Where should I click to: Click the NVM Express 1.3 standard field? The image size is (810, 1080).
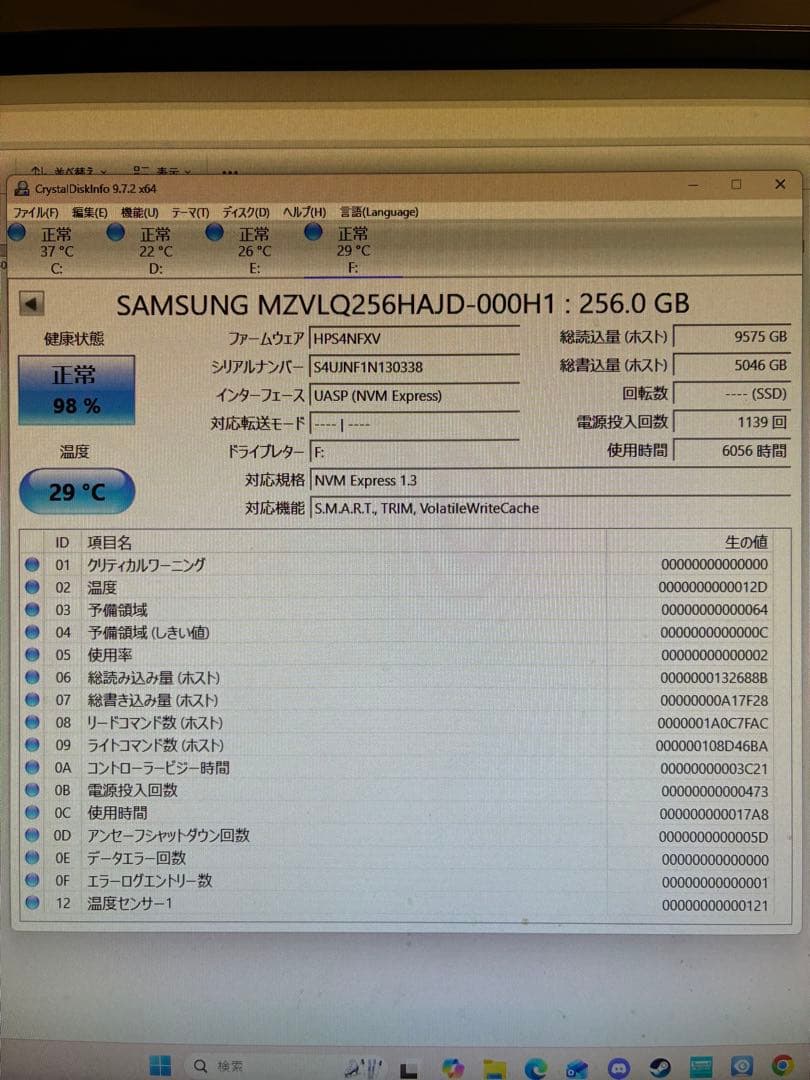coord(550,480)
